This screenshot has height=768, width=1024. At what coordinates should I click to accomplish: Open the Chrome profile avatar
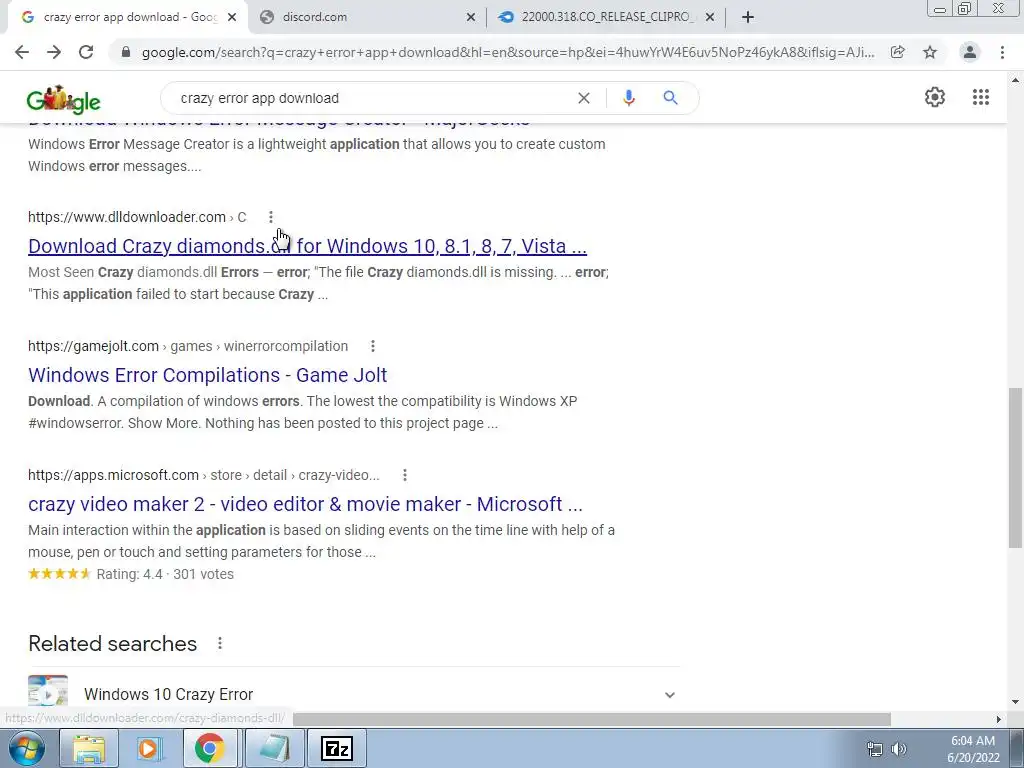[x=970, y=52]
